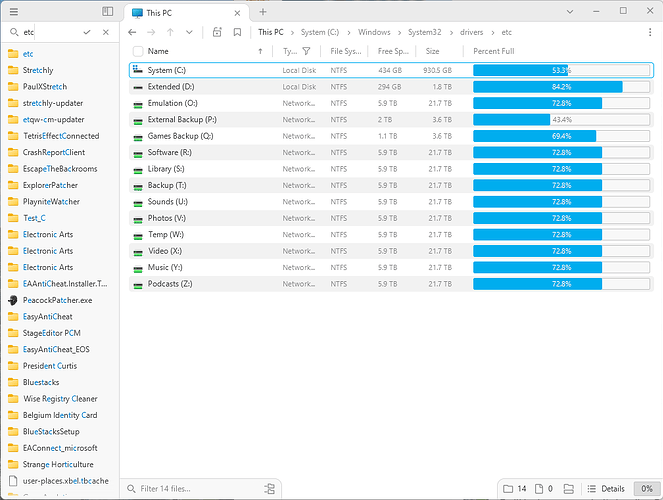Screen dimensions: 663x500
Task: Open the hamburger main menu
Action: coord(14,12)
